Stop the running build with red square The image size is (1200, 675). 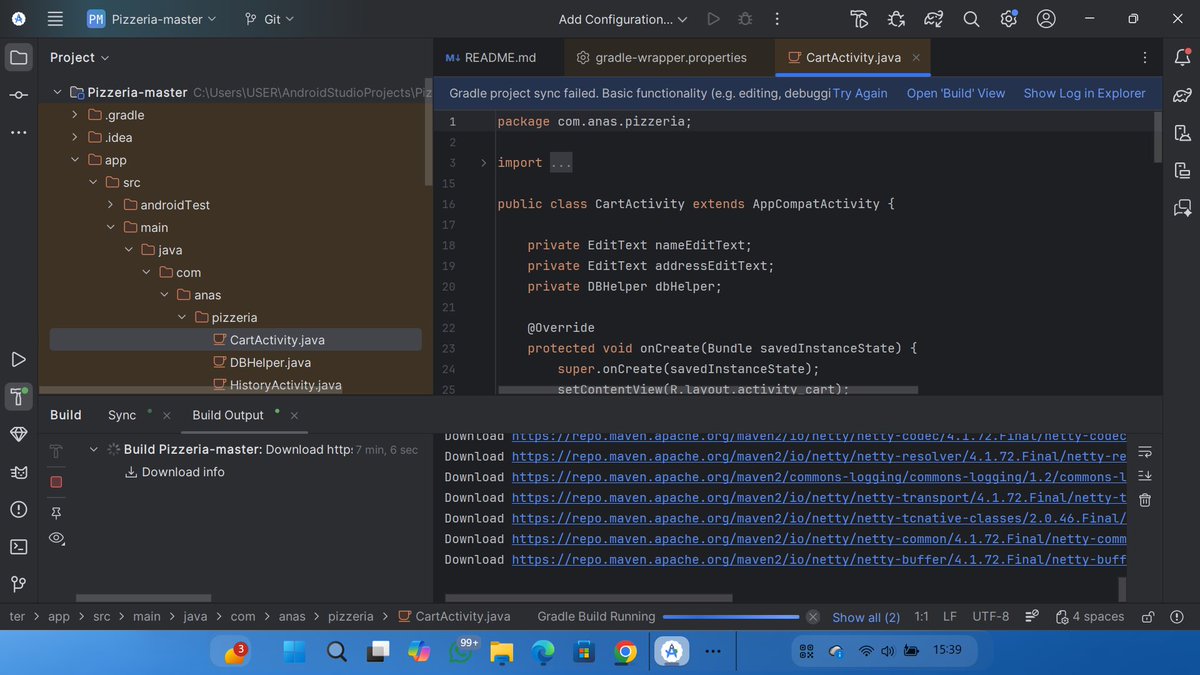click(x=56, y=482)
